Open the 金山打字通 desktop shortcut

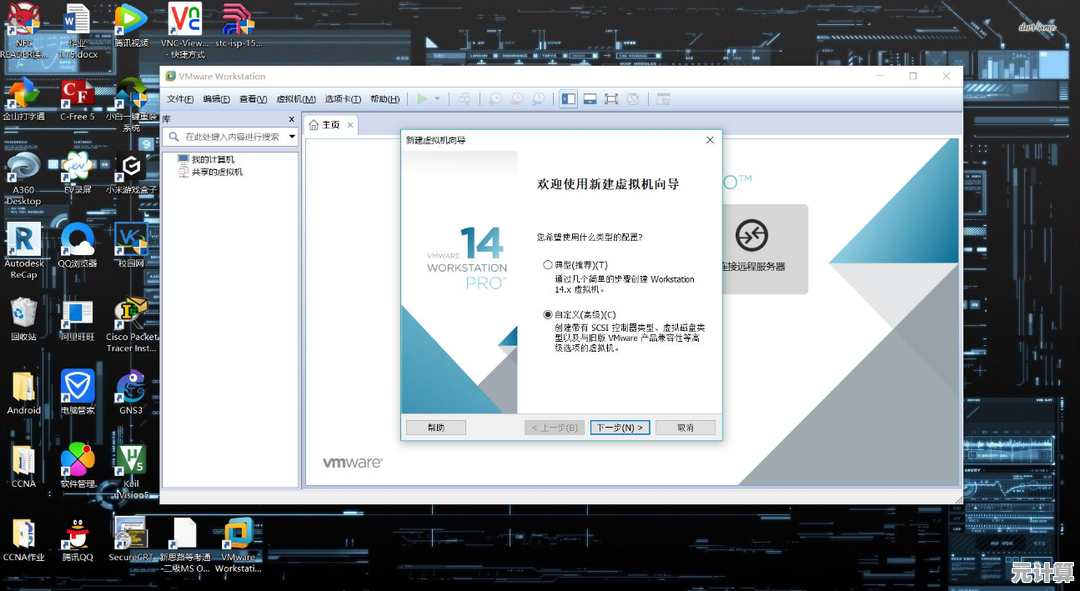pyautogui.click(x=23, y=99)
